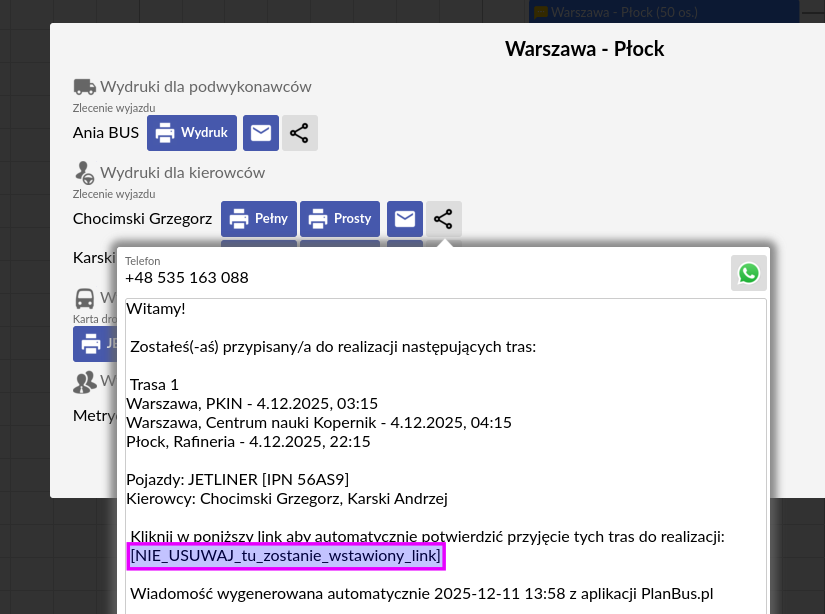Email trip order to Chocimski Grzegorz
The width and height of the screenshot is (825, 614).
405,219
